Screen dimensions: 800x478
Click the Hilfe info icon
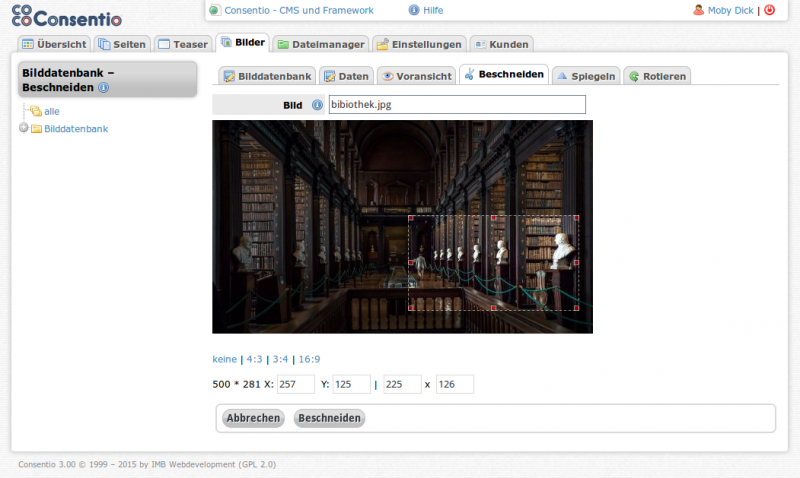pos(414,10)
